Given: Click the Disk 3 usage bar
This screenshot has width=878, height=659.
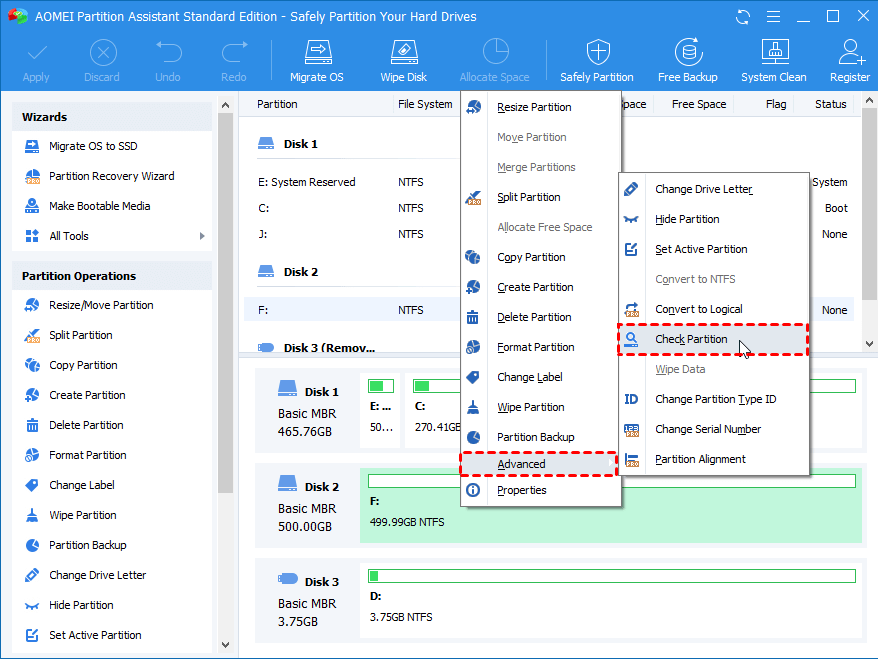Looking at the screenshot, I should [611, 576].
